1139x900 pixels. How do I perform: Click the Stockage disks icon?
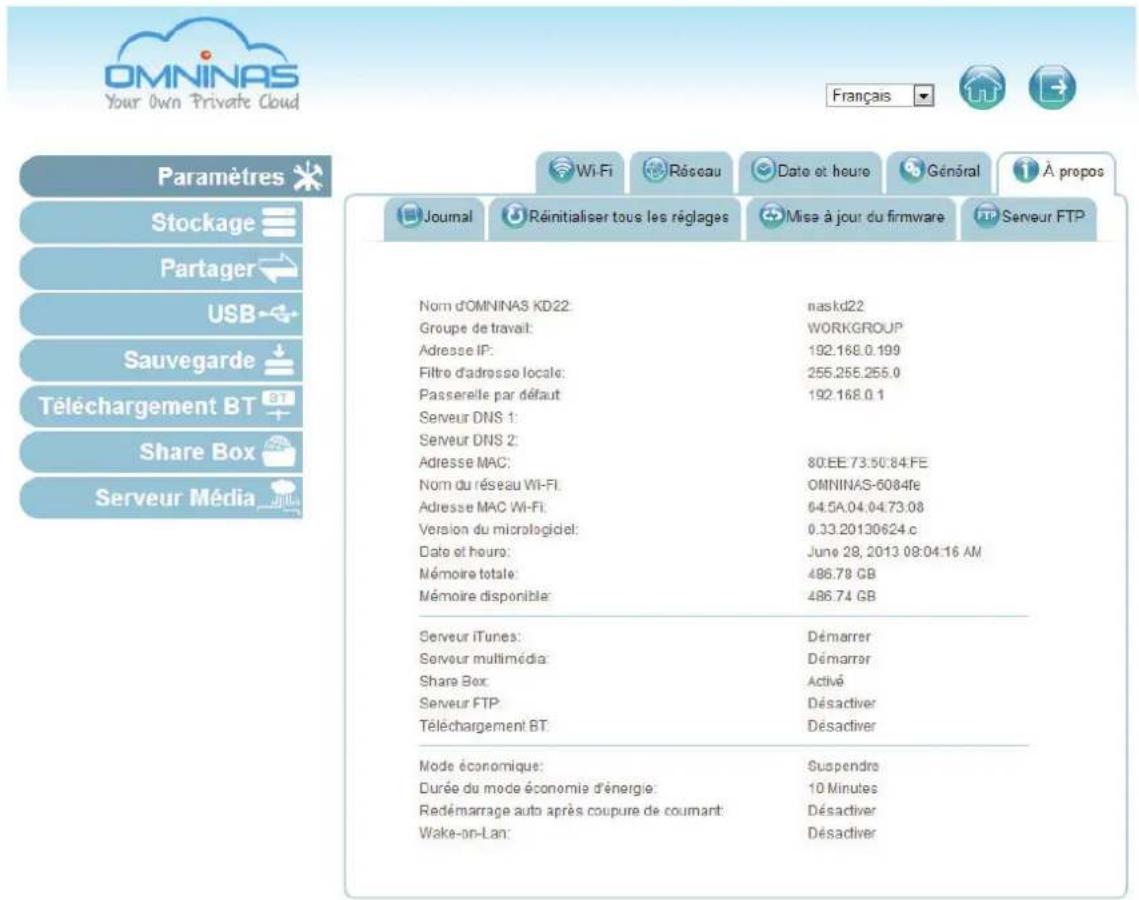tap(280, 222)
